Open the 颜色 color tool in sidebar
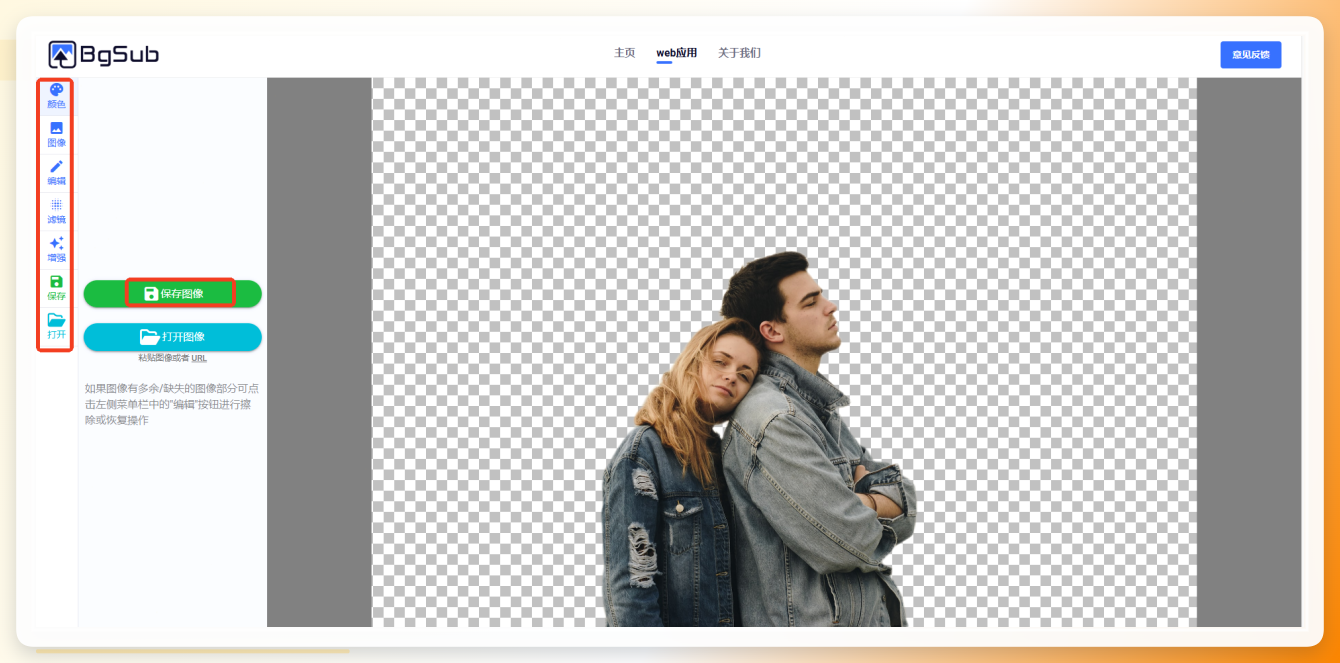The width and height of the screenshot is (1340, 663). [x=56, y=96]
